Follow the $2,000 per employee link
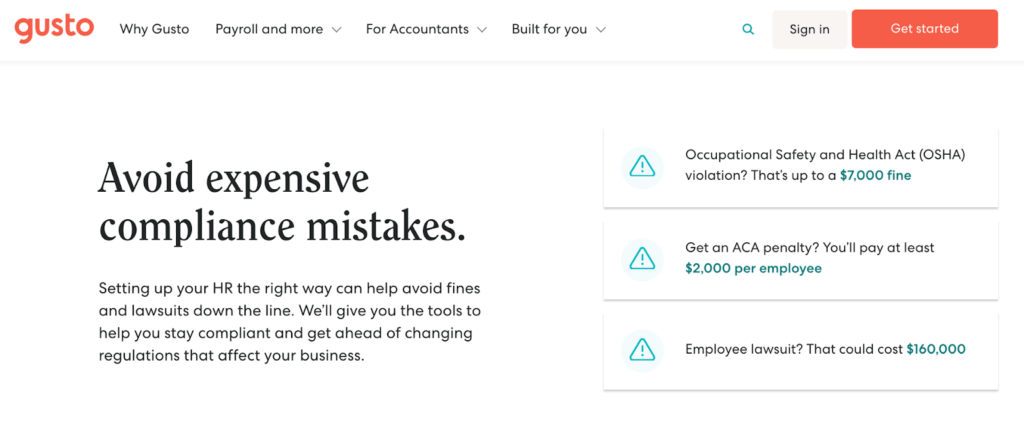The image size is (1024, 438). click(x=754, y=268)
